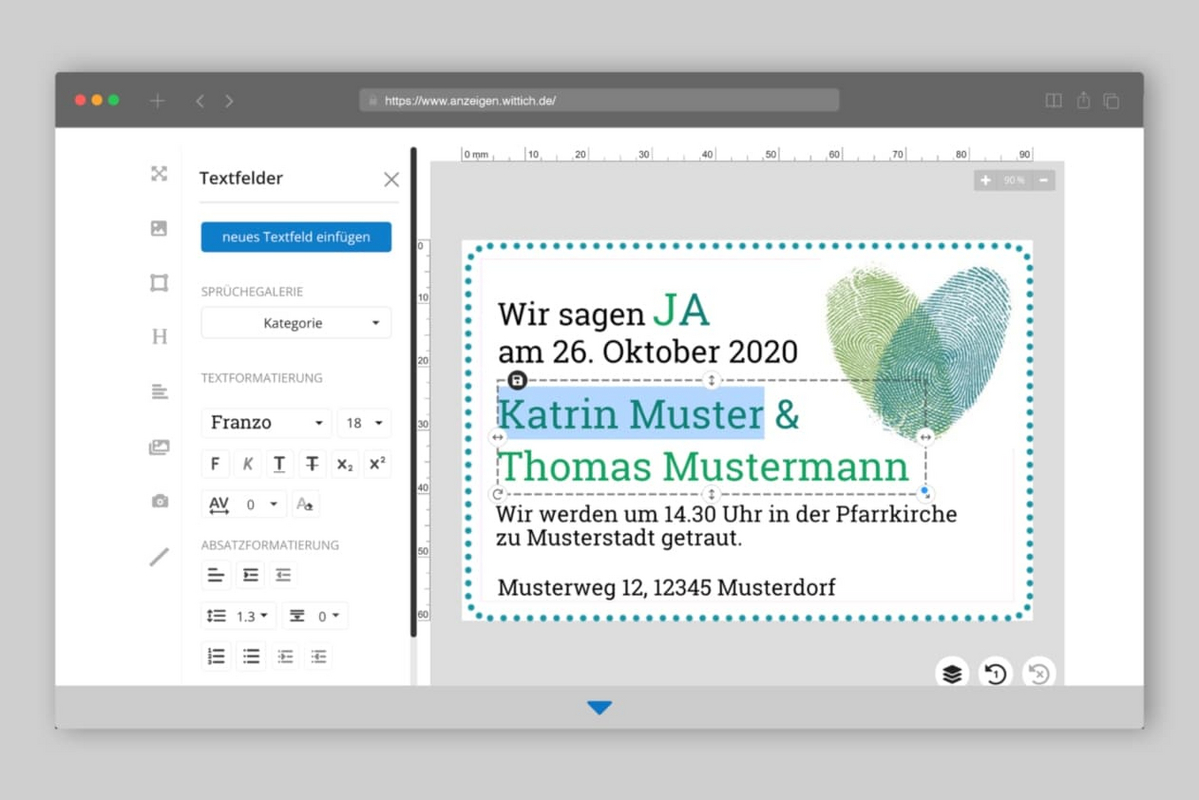Toggle underline text formatting
1199x800 pixels.
tap(279, 464)
